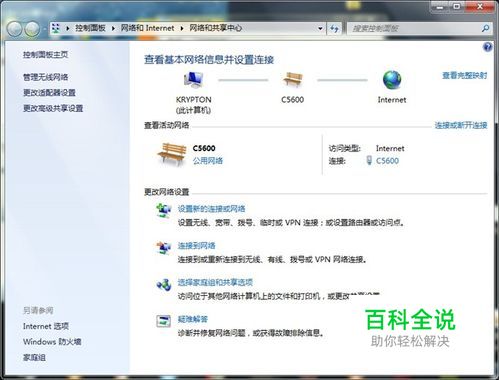Open 家庭组 in the sidebar
This screenshot has height=380, width=499.
pos(34,357)
